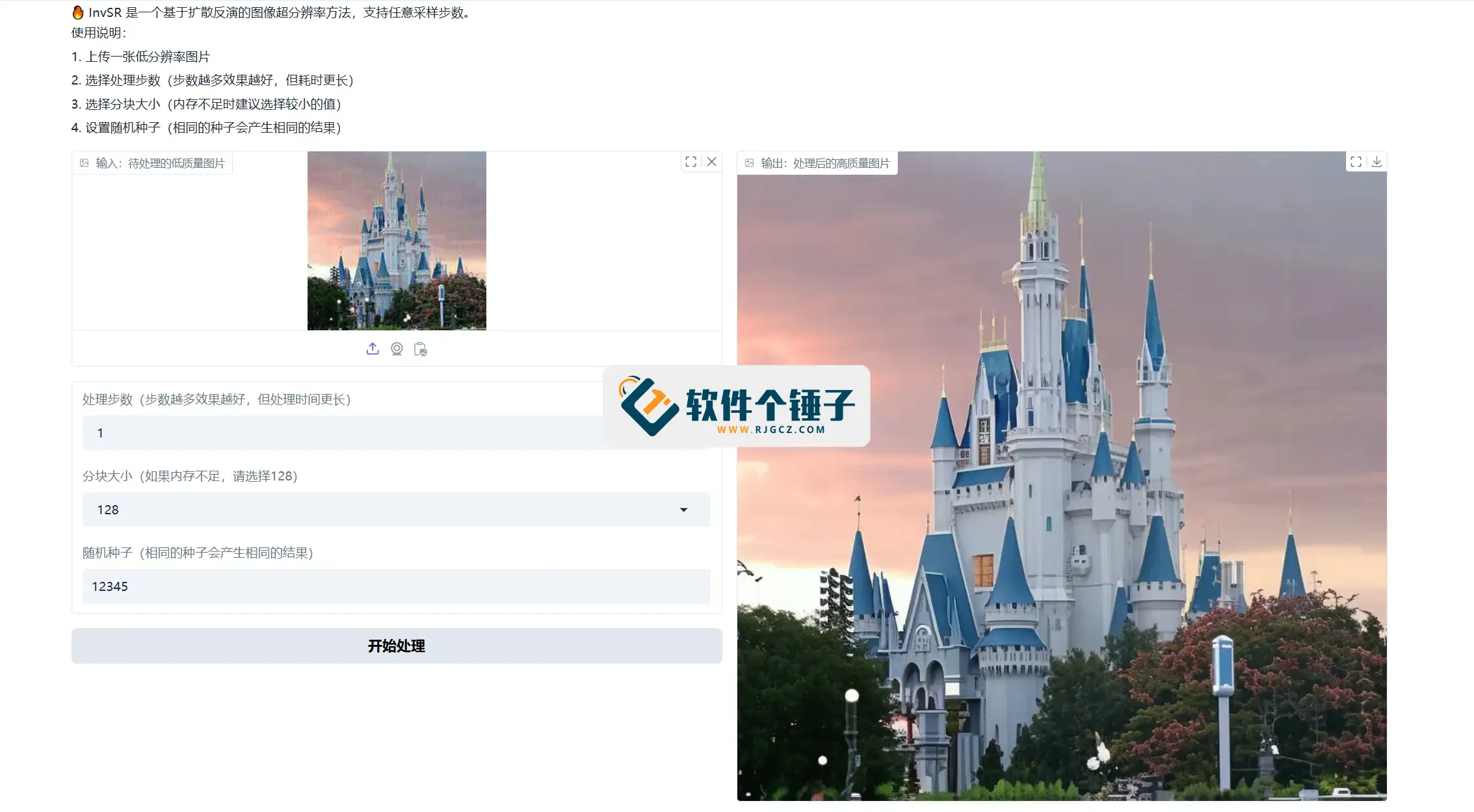Paste image from clipboard icon
Image resolution: width=1474 pixels, height=812 pixels.
pyautogui.click(x=421, y=349)
